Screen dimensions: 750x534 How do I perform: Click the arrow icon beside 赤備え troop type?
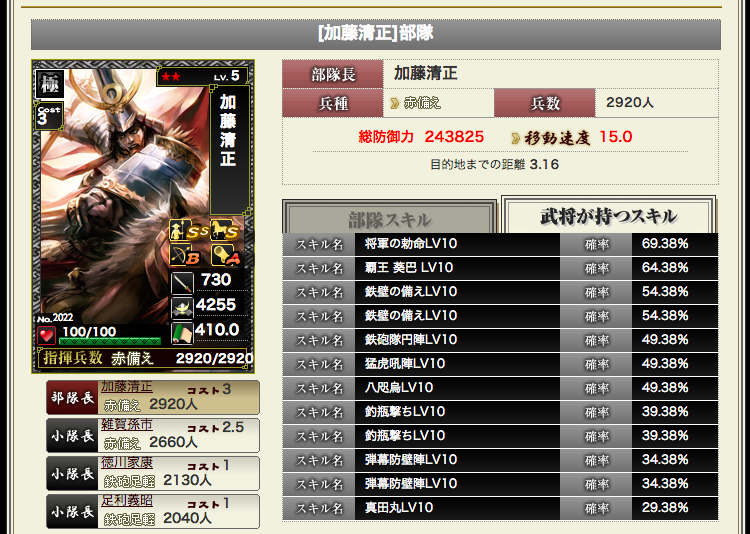click(395, 103)
